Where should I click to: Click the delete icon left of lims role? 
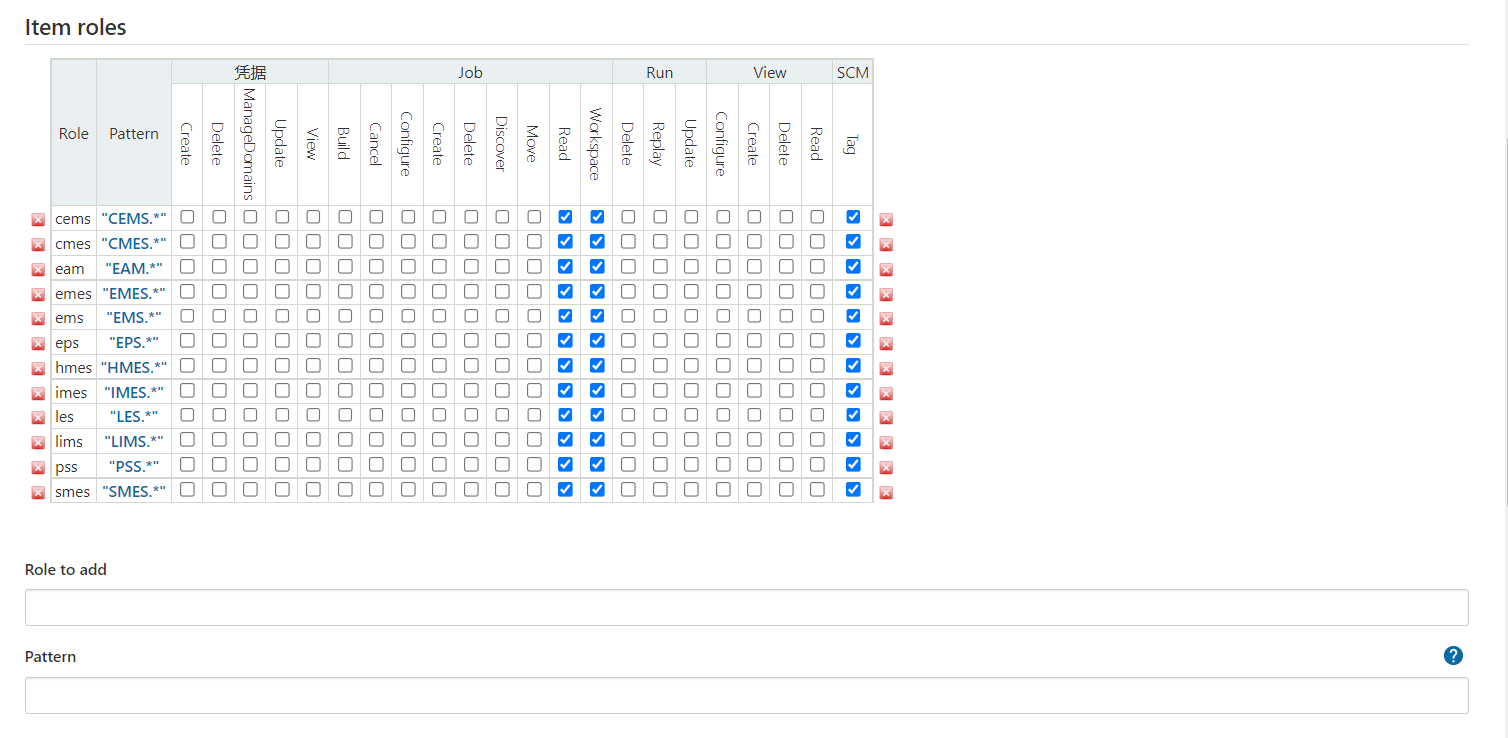38,443
